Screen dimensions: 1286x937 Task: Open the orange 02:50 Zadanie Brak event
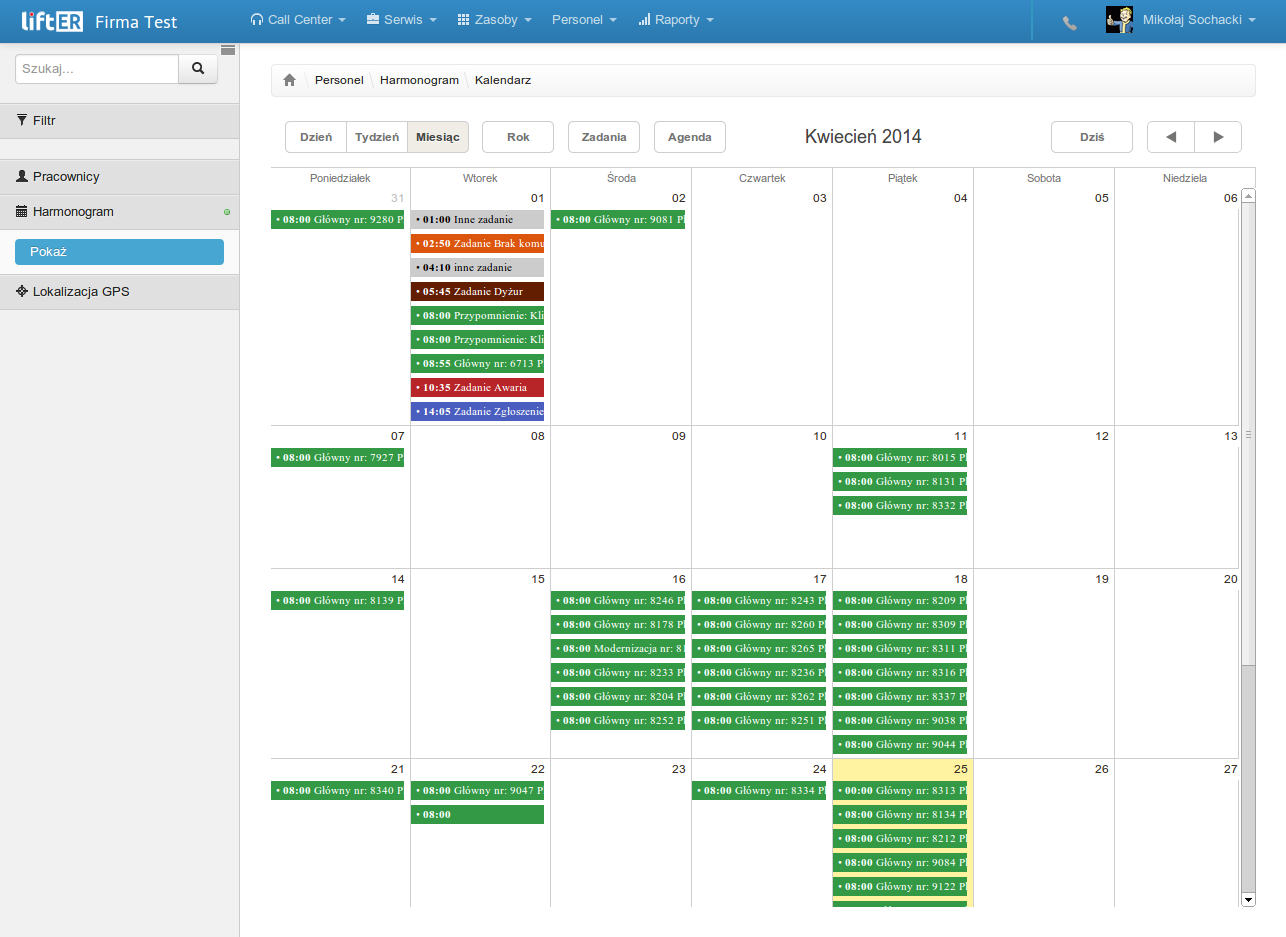pyautogui.click(x=477, y=243)
